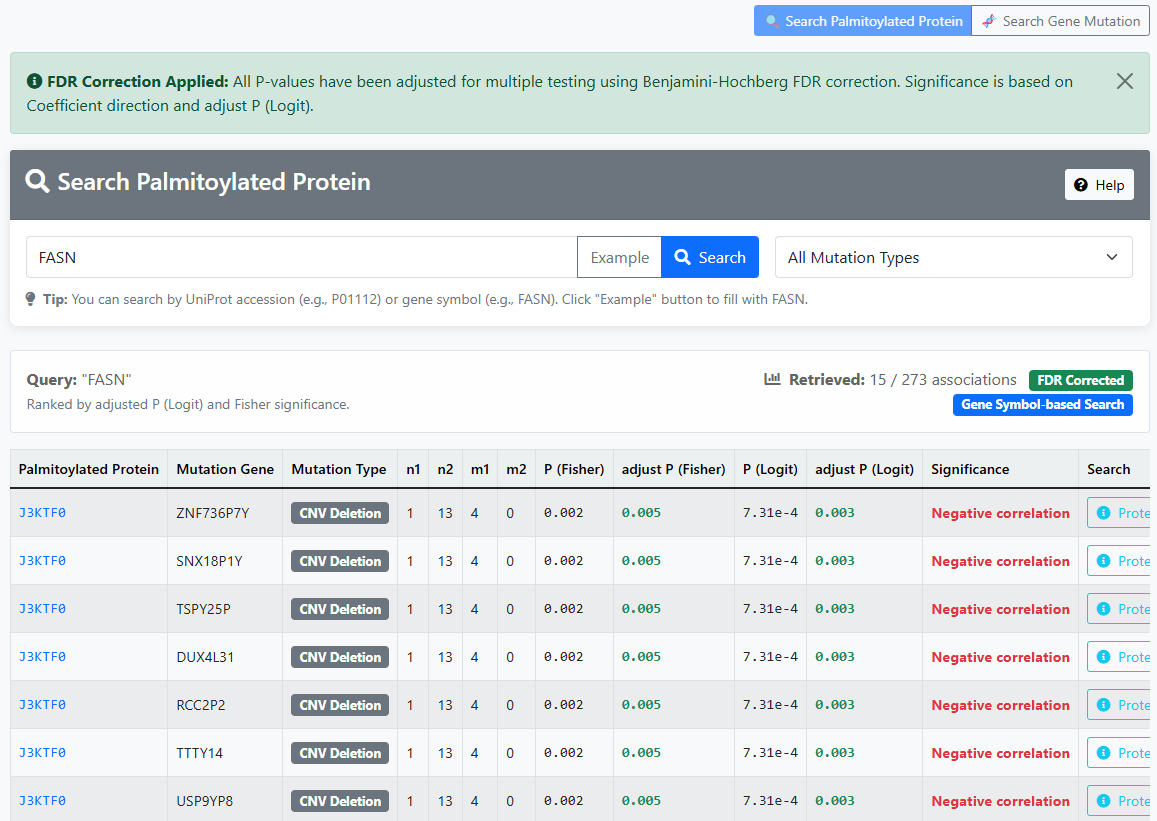Open the Help button
This screenshot has height=821, width=1157.
click(1099, 185)
